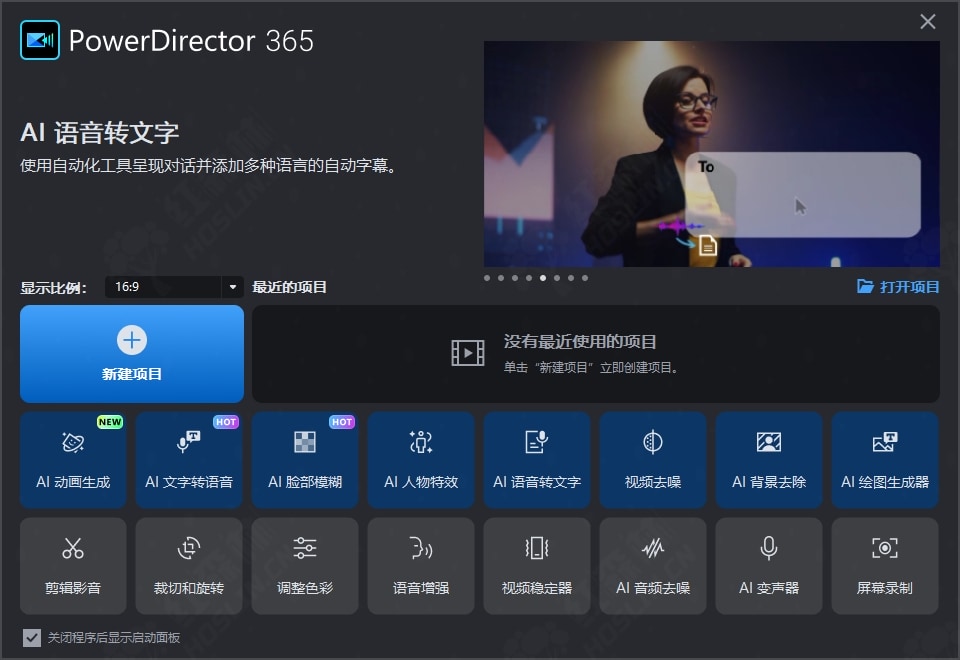
Task: Click 打开项目 to open a project
Action: (898, 287)
